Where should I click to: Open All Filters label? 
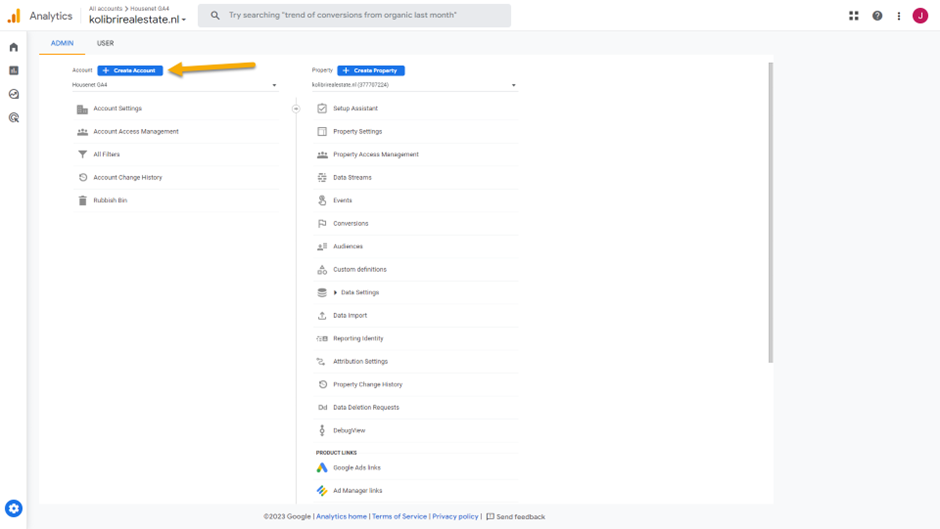(x=107, y=155)
